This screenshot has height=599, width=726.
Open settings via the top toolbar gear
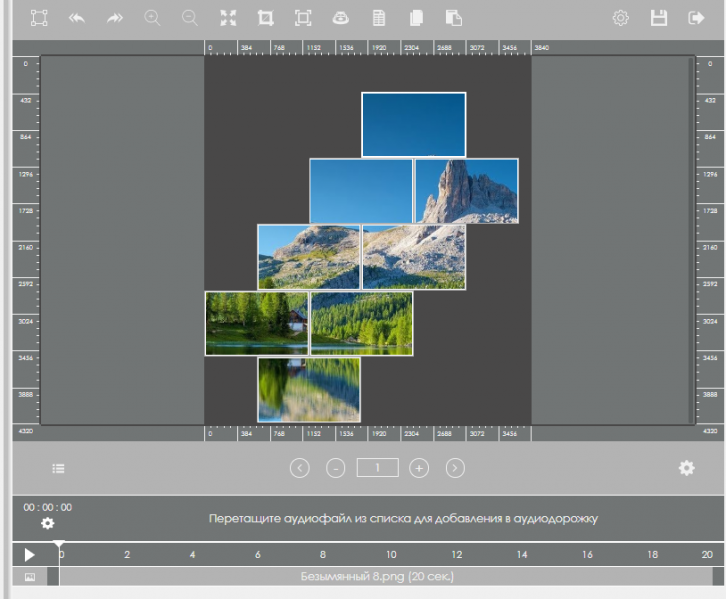coord(621,18)
